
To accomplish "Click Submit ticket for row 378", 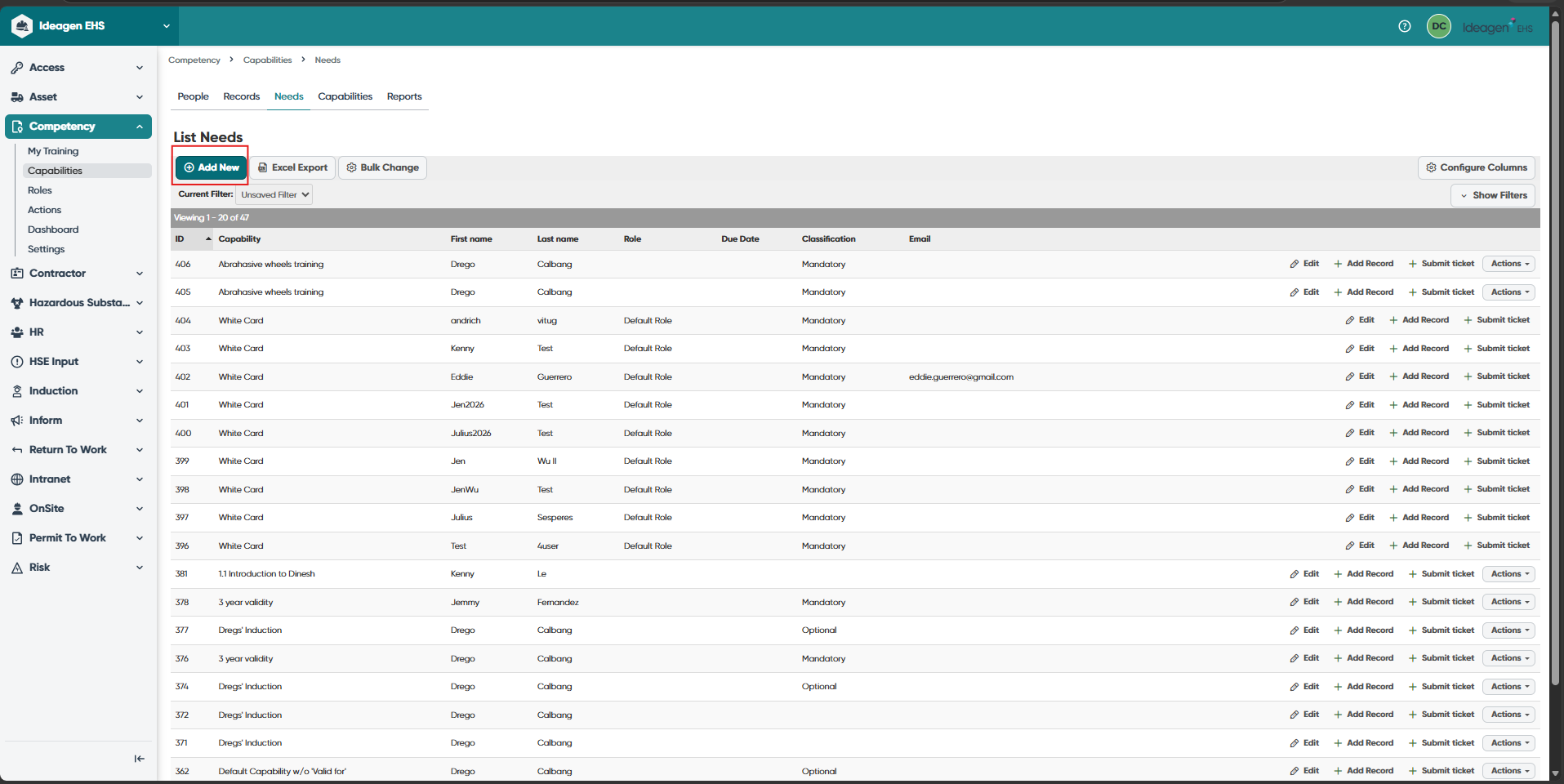I will tap(1441, 602).
